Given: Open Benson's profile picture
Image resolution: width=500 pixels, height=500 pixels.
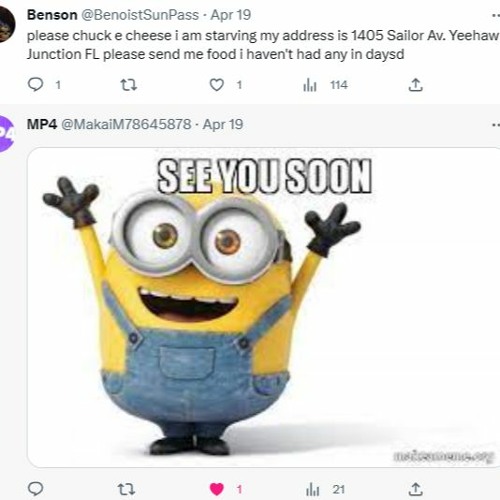Looking at the screenshot, I should click(7, 24).
